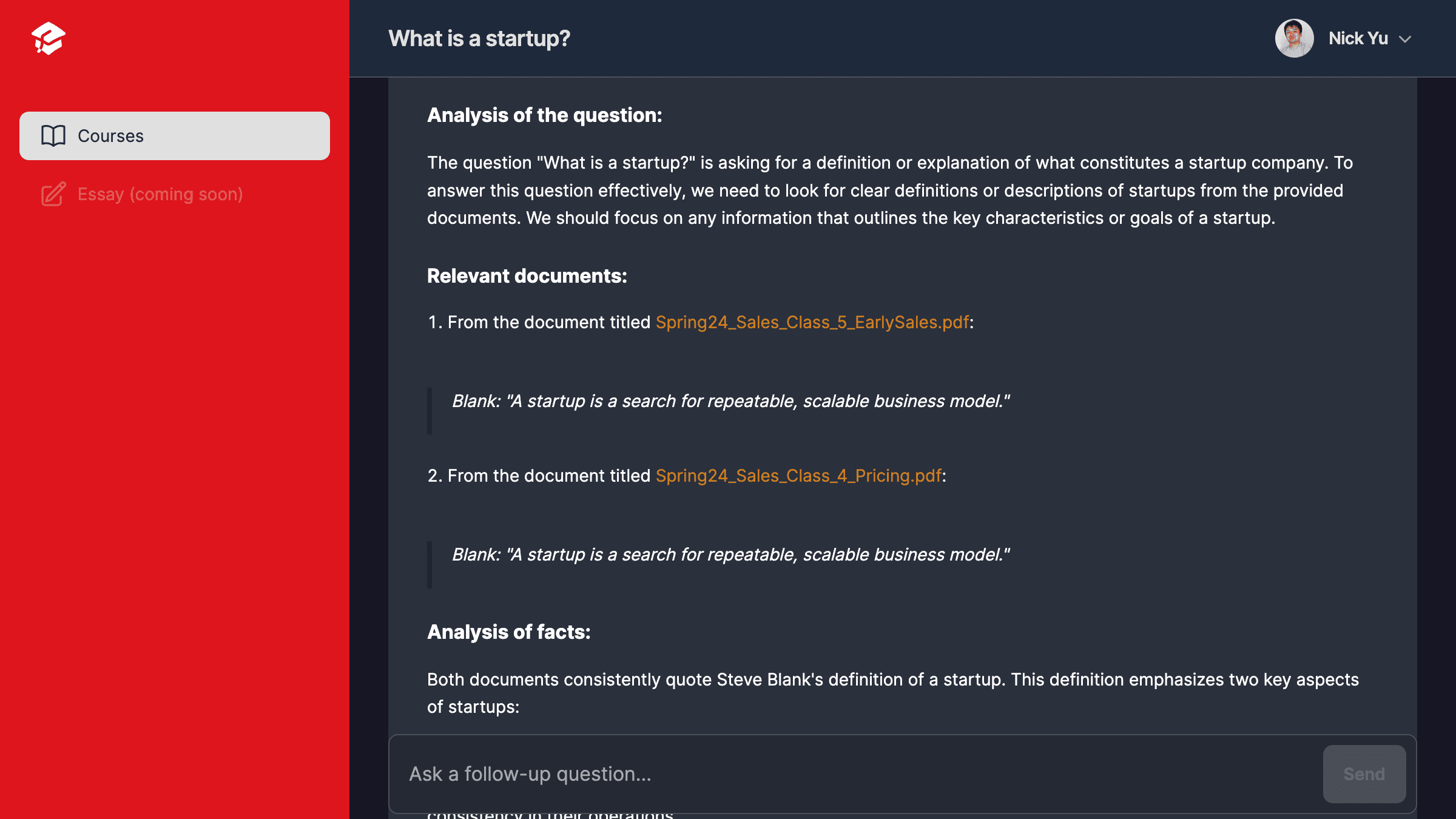Select the "Essay (coming soon)" sidebar text

coord(160,194)
